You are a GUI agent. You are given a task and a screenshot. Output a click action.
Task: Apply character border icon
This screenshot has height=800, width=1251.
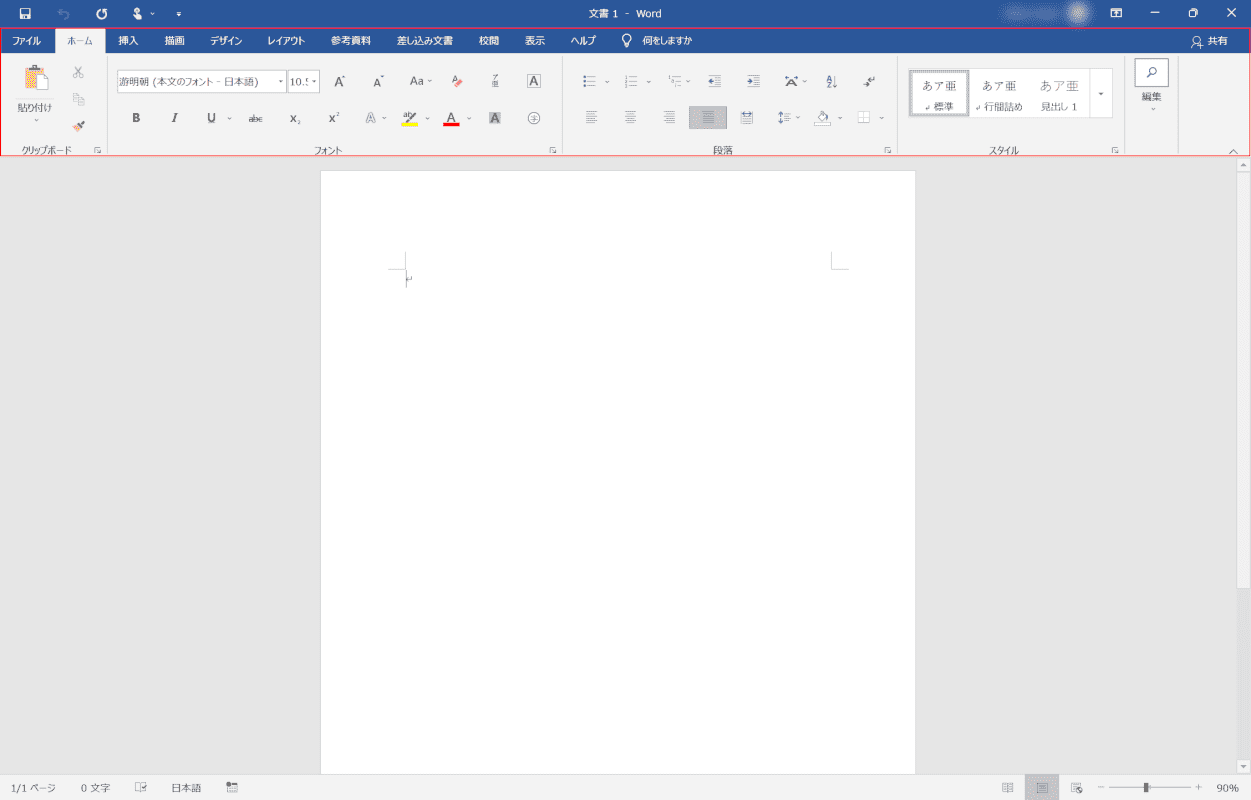coord(534,82)
